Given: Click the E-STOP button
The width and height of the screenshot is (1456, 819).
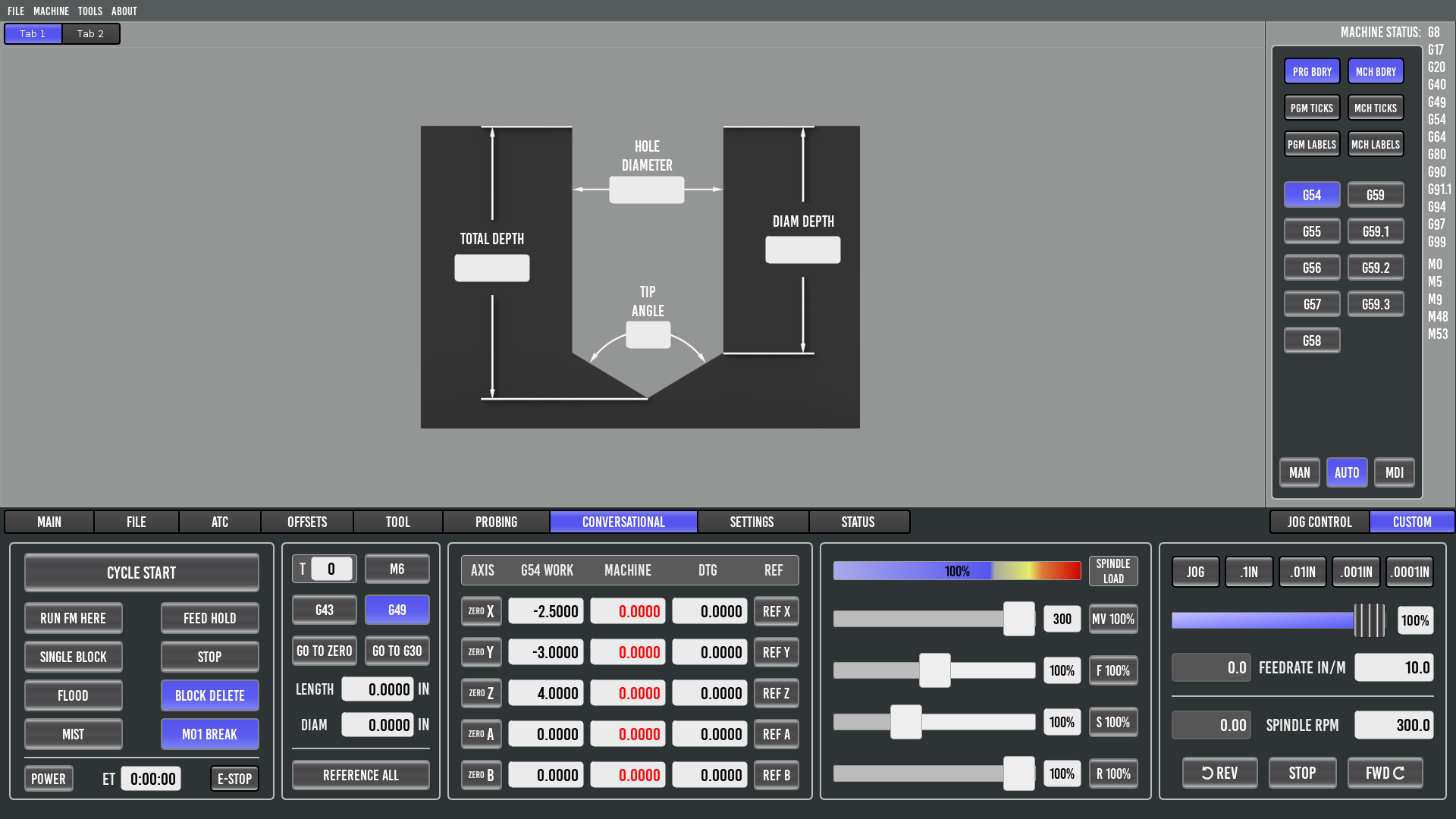Looking at the screenshot, I should (x=234, y=779).
